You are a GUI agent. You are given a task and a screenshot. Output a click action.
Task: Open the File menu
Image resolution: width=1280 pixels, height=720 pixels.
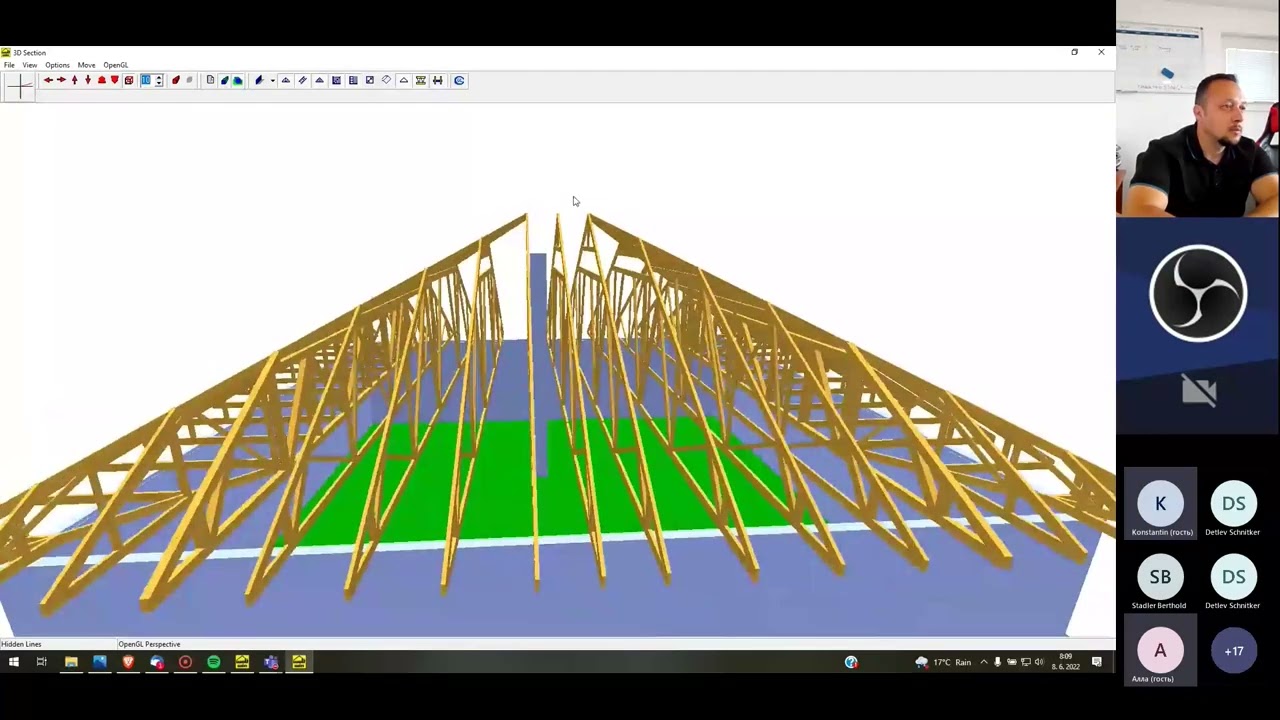tap(9, 65)
